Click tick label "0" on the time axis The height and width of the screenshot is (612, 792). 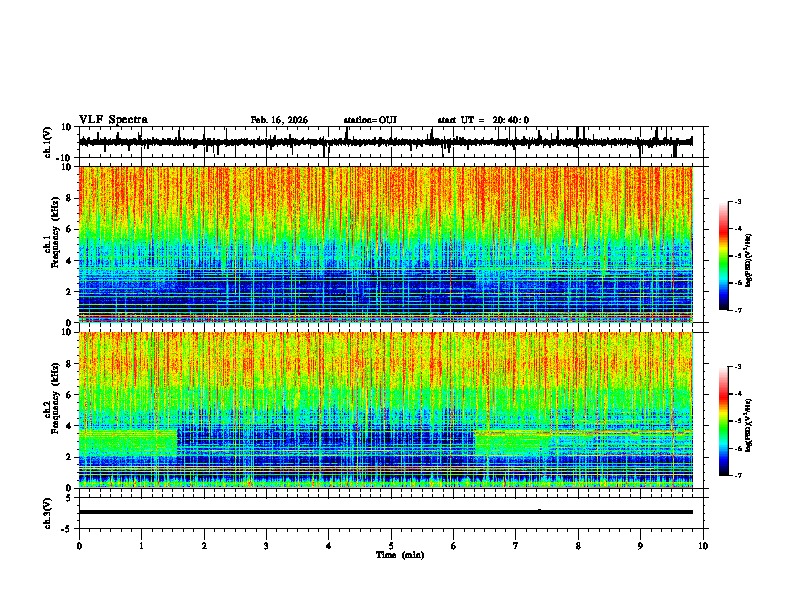point(79,546)
